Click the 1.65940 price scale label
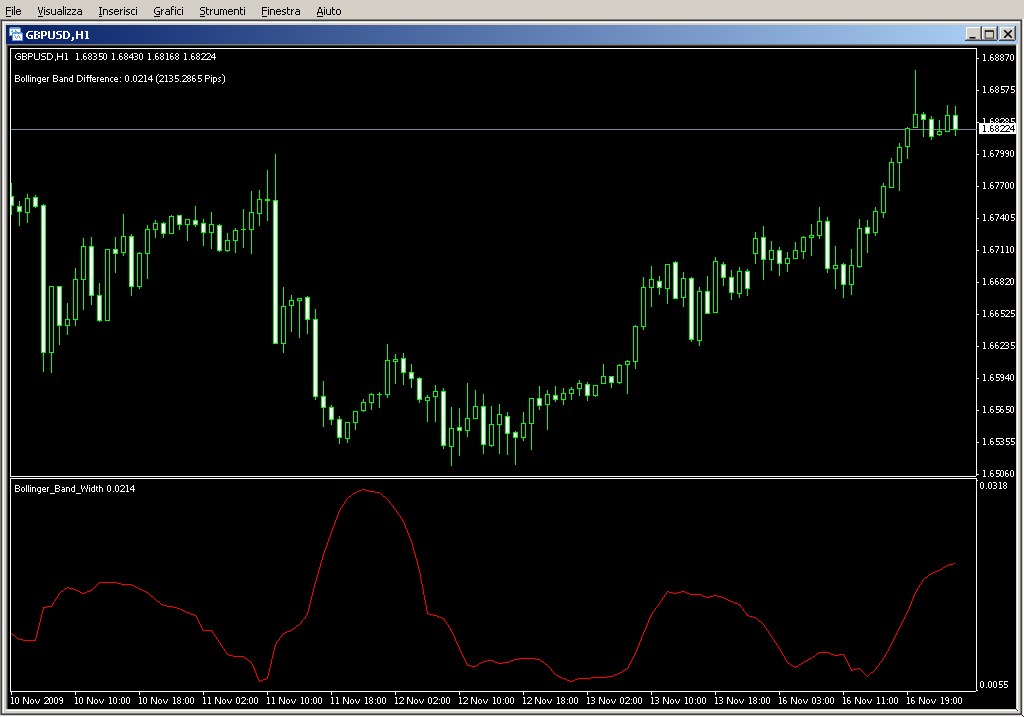The width and height of the screenshot is (1024, 717). point(999,377)
